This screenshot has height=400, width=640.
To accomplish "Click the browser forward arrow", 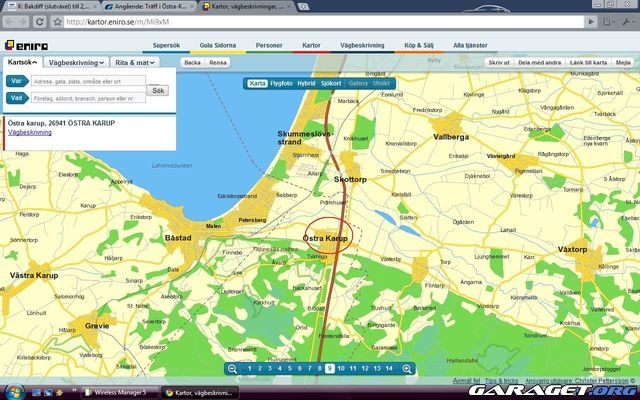I will [23, 21].
